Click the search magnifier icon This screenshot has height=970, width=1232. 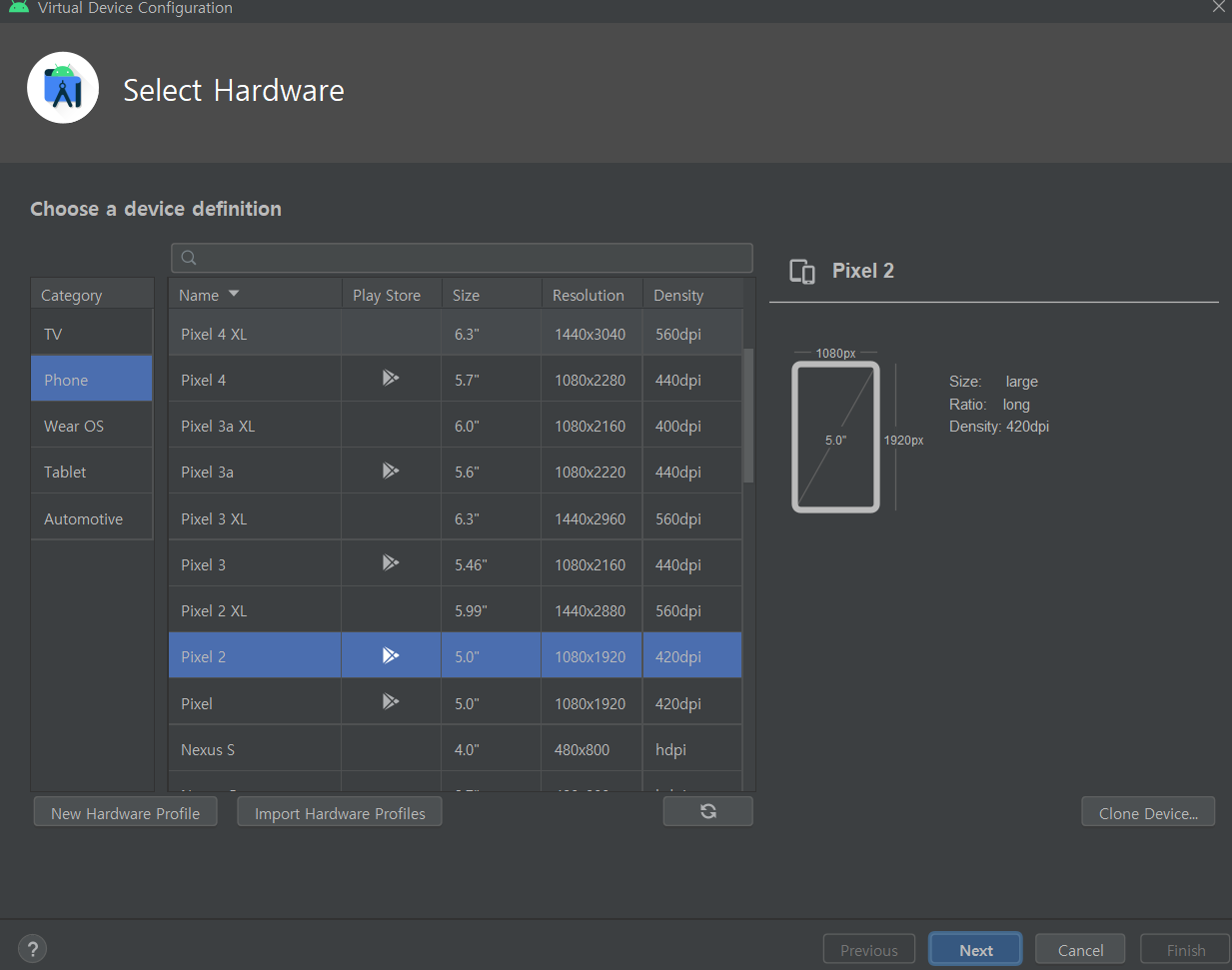coord(189,258)
